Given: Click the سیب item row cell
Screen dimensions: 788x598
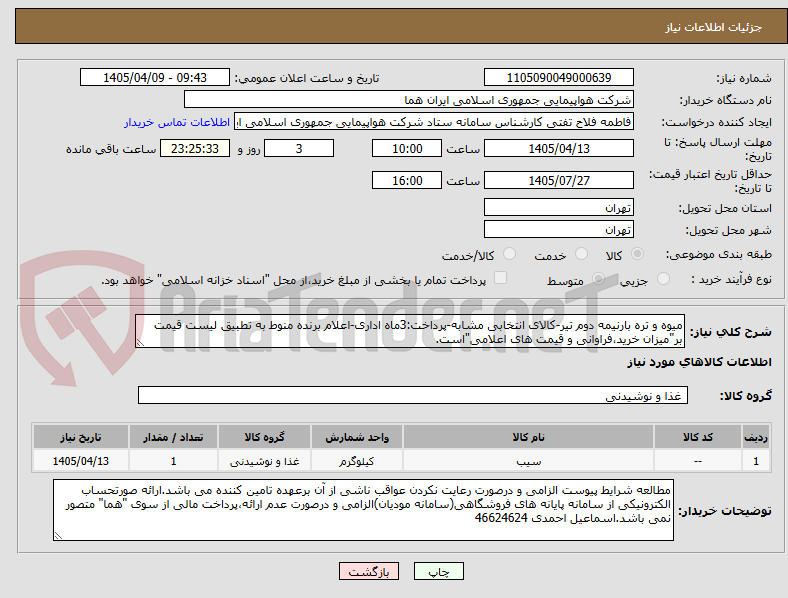Looking at the screenshot, I should (528, 461).
